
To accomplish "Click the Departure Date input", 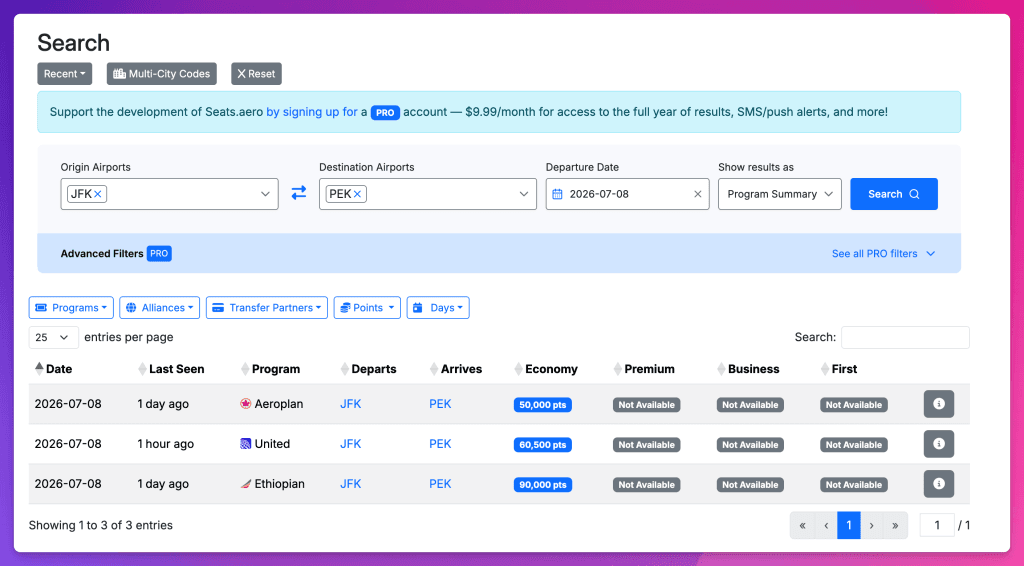I will point(628,194).
